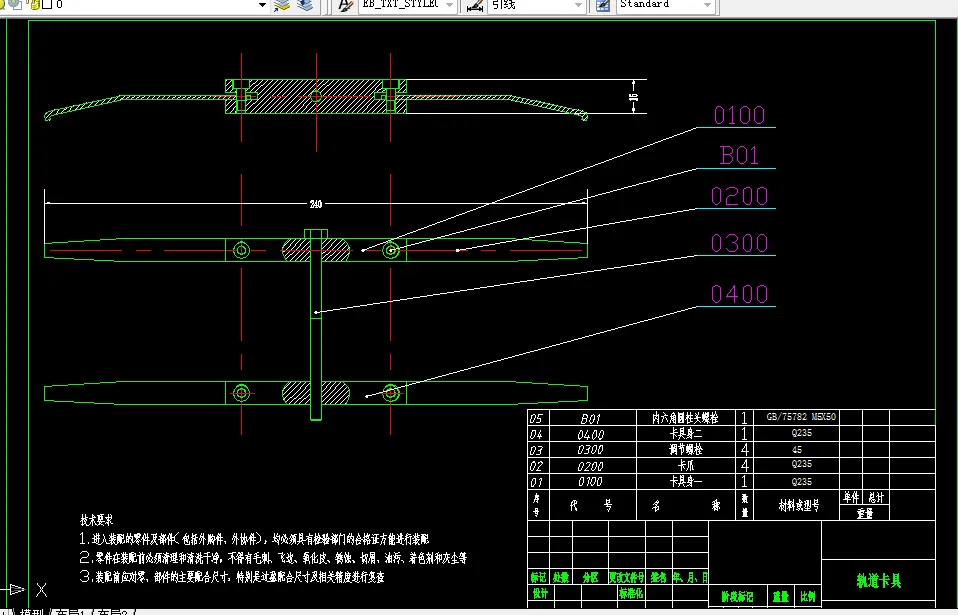
Task: Select the magenta B01 leader label
Action: (739, 156)
